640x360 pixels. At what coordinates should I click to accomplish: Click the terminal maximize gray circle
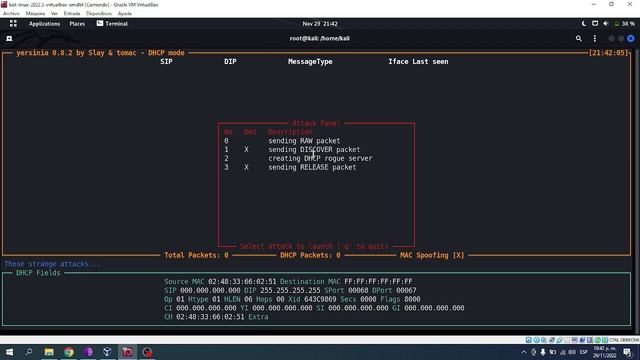pyautogui.click(x=621, y=38)
